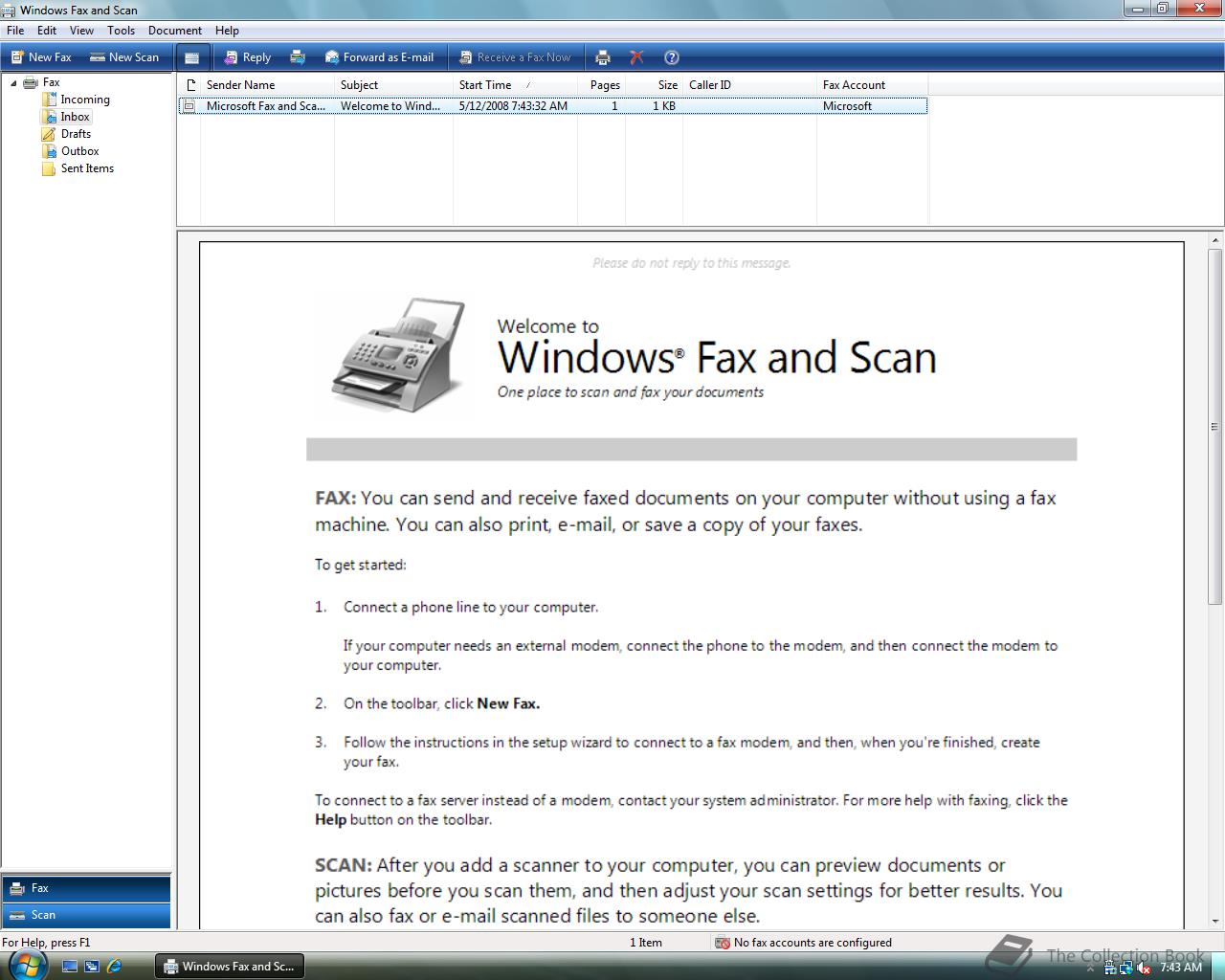
Task: Sort by Sender Name column
Action: pyautogui.click(x=267, y=85)
